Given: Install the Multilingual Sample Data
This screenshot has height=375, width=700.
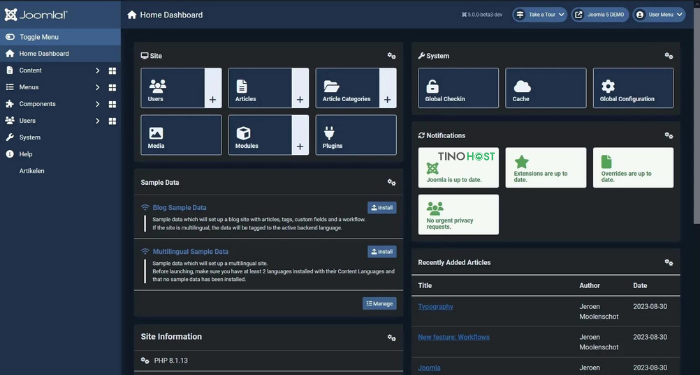Looking at the screenshot, I should [x=382, y=252].
